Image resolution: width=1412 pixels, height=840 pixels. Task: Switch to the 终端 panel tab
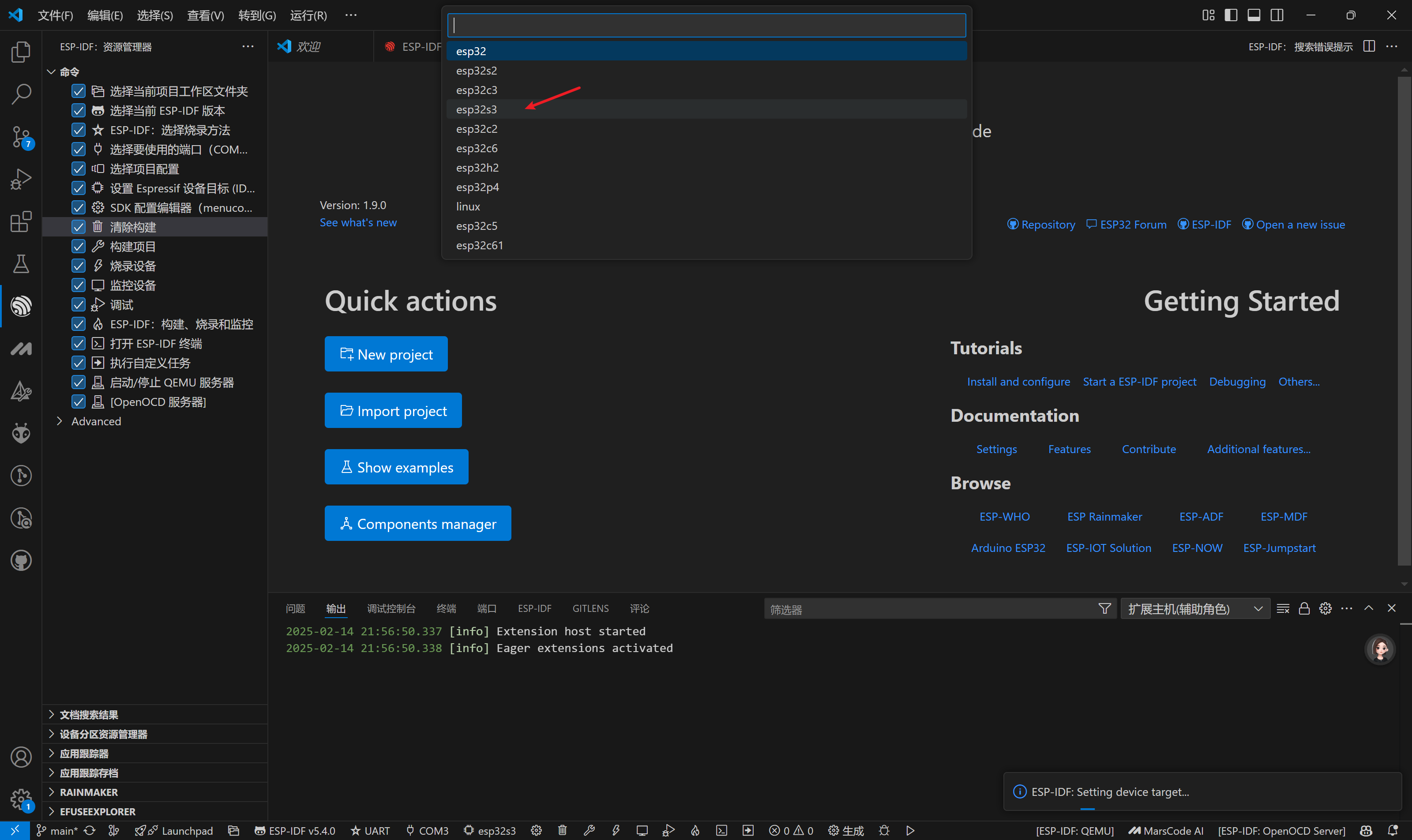446,608
